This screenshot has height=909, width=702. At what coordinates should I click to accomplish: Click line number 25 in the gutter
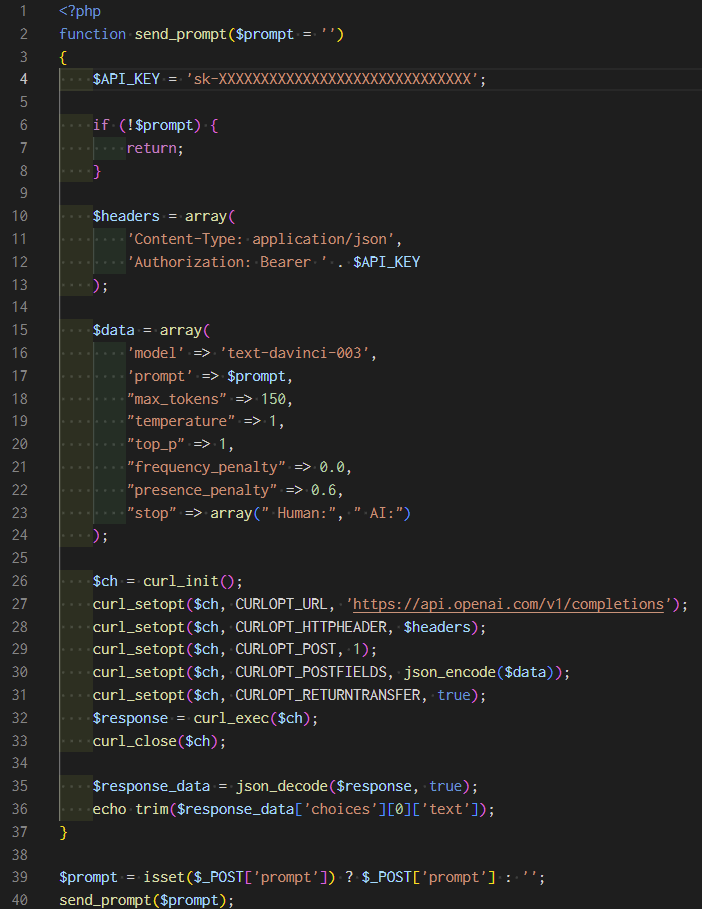click(20, 558)
